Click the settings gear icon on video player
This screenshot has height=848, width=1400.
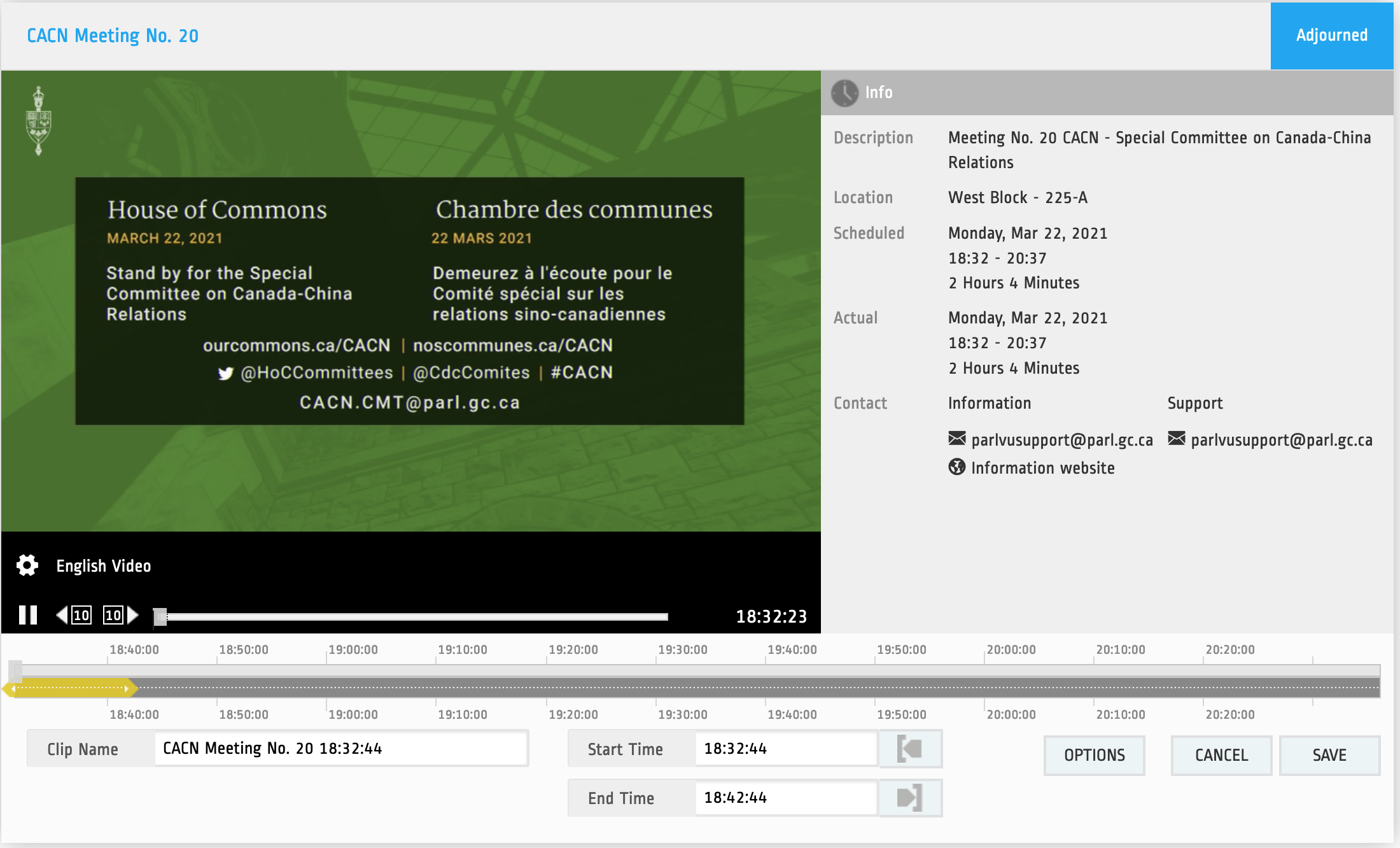[27, 565]
